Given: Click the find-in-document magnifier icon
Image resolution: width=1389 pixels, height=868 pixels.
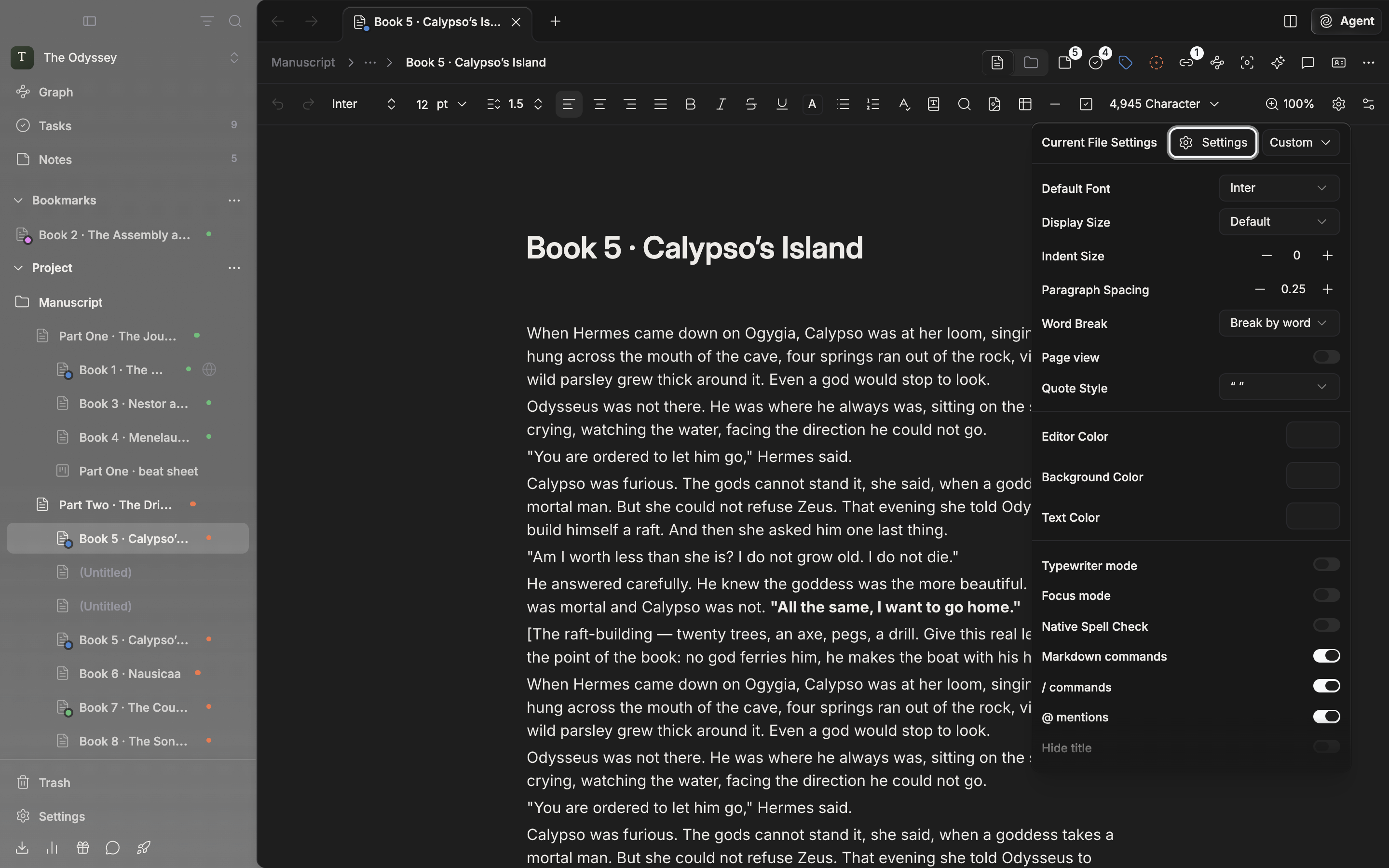Looking at the screenshot, I should [x=964, y=104].
